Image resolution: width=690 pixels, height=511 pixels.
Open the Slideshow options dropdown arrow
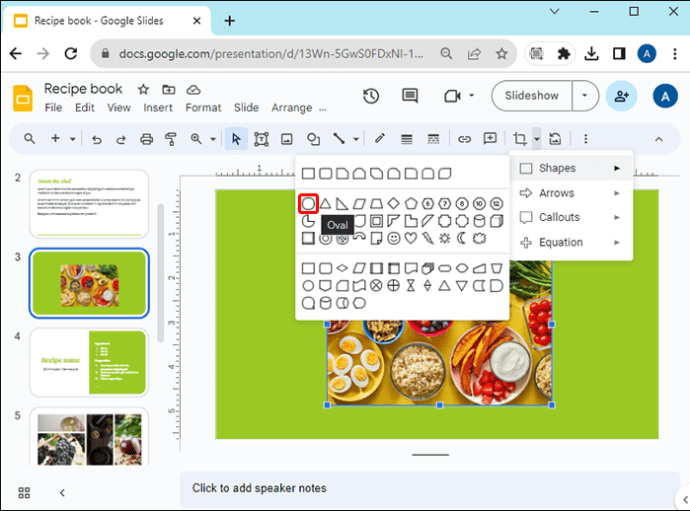click(585, 96)
